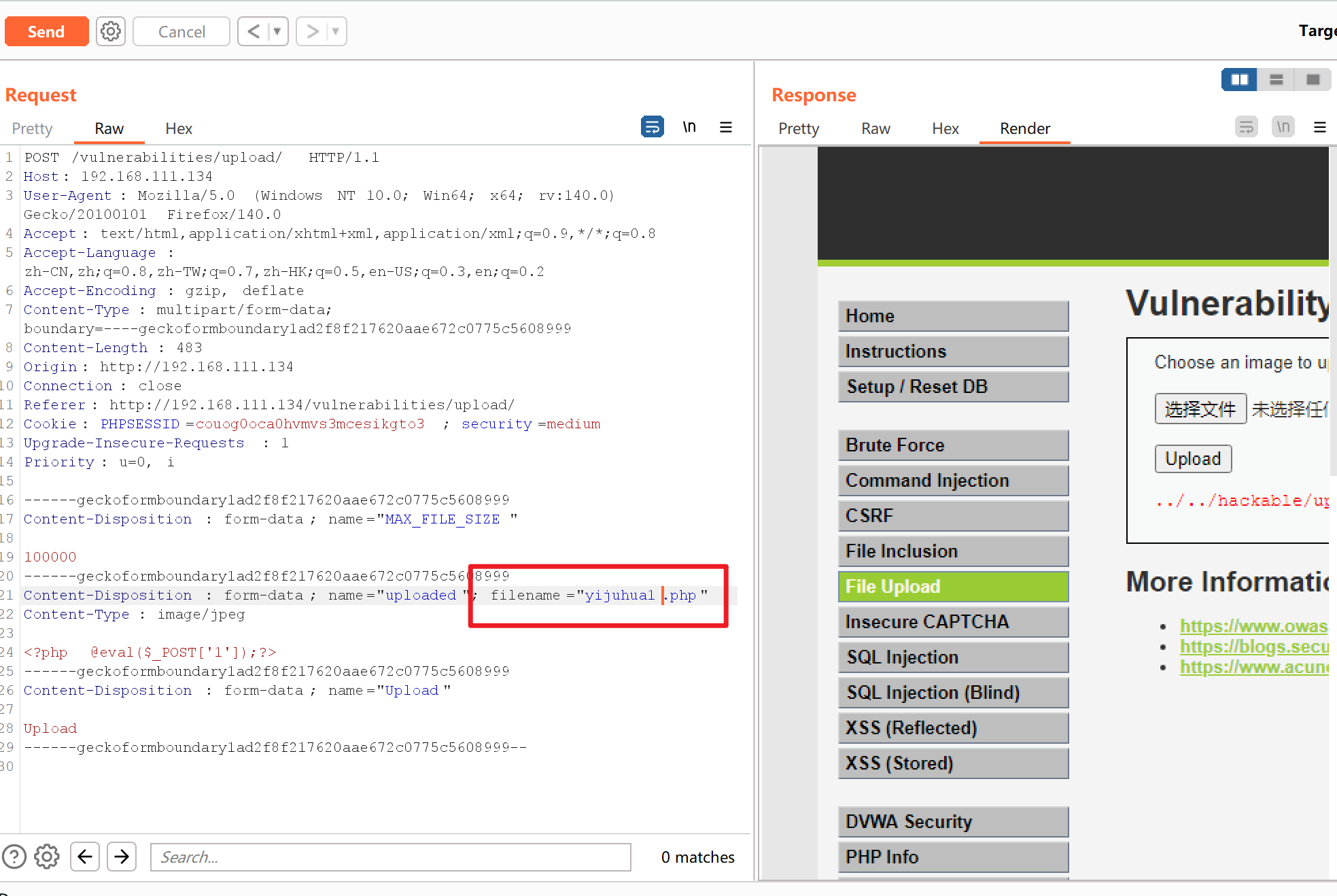Switch to top-bottom stacked layout icon
1337x896 pixels.
(x=1276, y=80)
